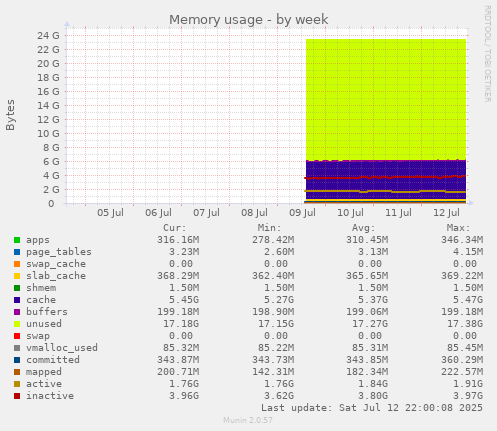Click the swap_cache orange legend swatch
The height and width of the screenshot is (431, 497).
click(x=17, y=264)
